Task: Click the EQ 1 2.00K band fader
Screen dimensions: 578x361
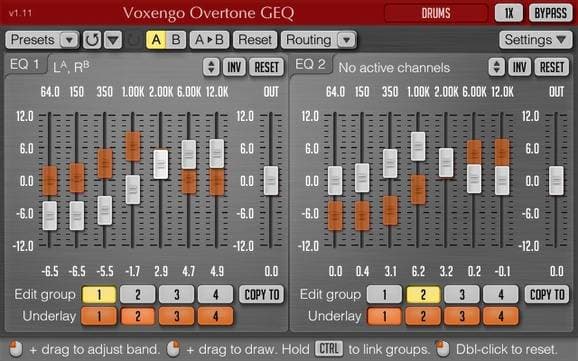Action: pos(161,164)
